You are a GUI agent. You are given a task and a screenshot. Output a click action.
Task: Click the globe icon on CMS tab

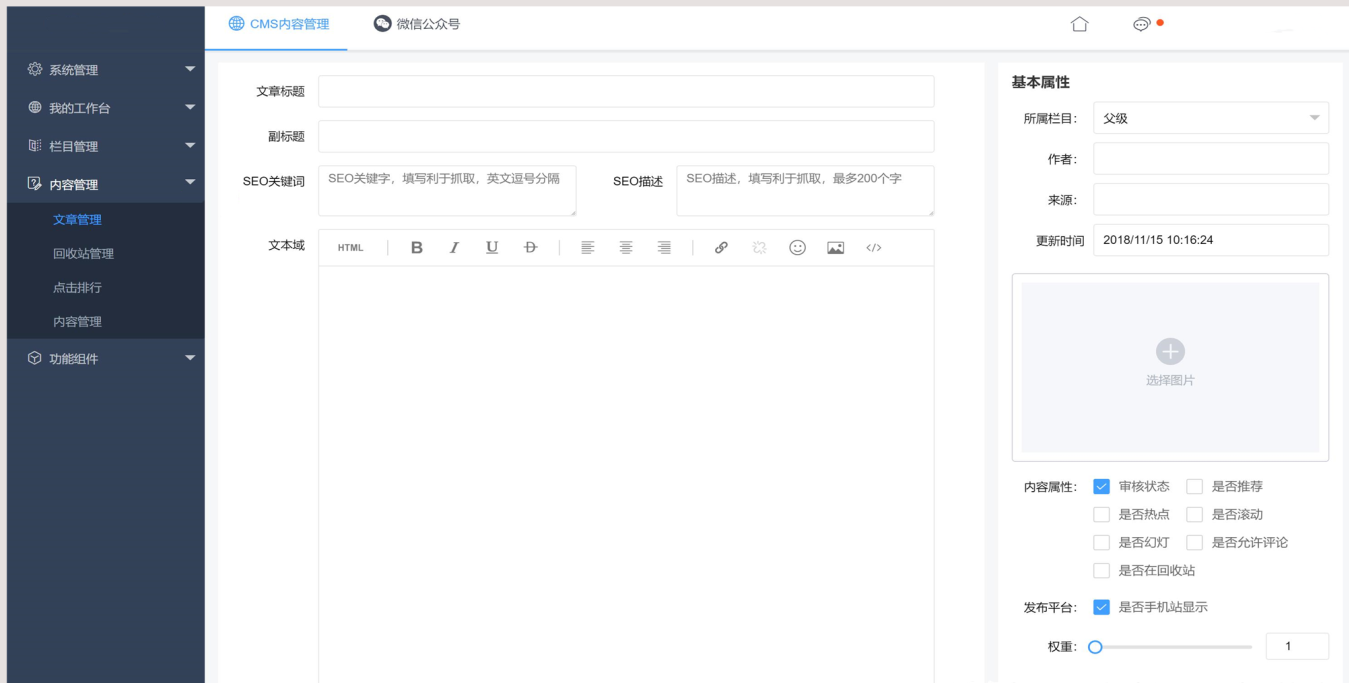[x=236, y=23]
